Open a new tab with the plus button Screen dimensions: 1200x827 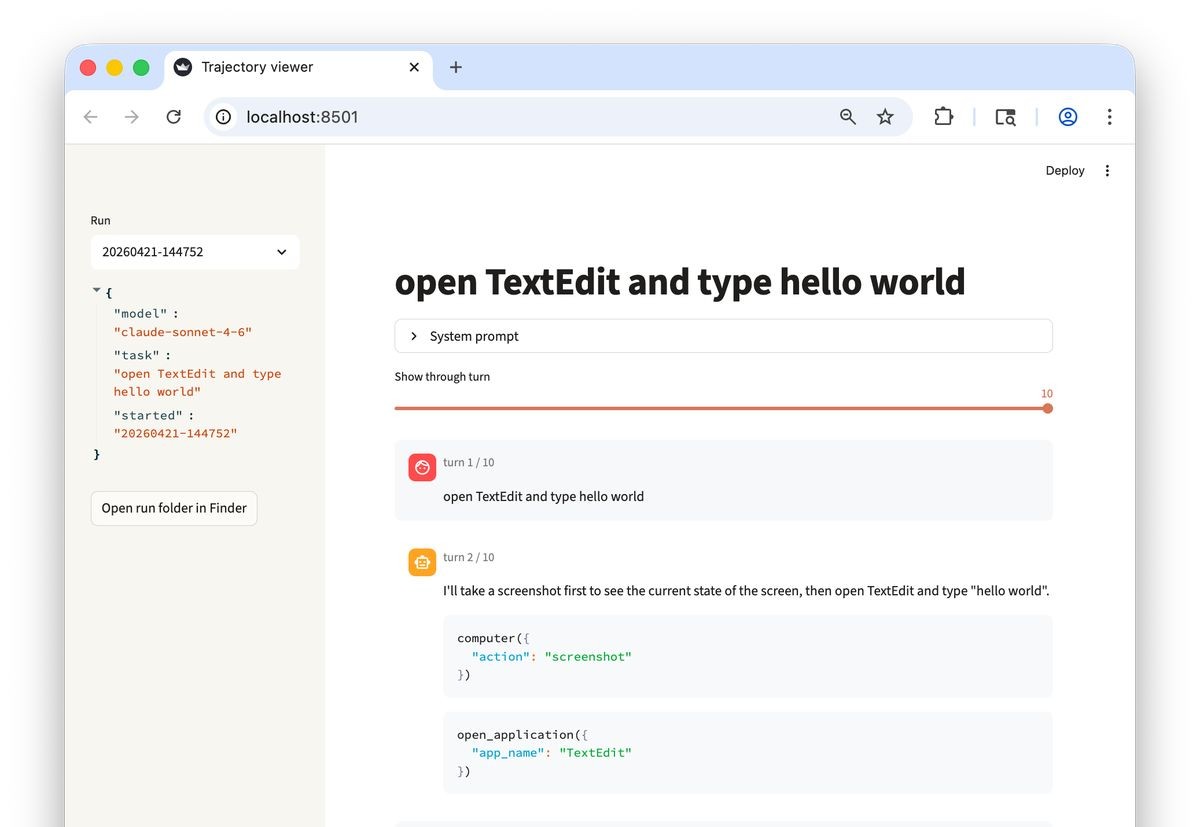[x=456, y=67]
